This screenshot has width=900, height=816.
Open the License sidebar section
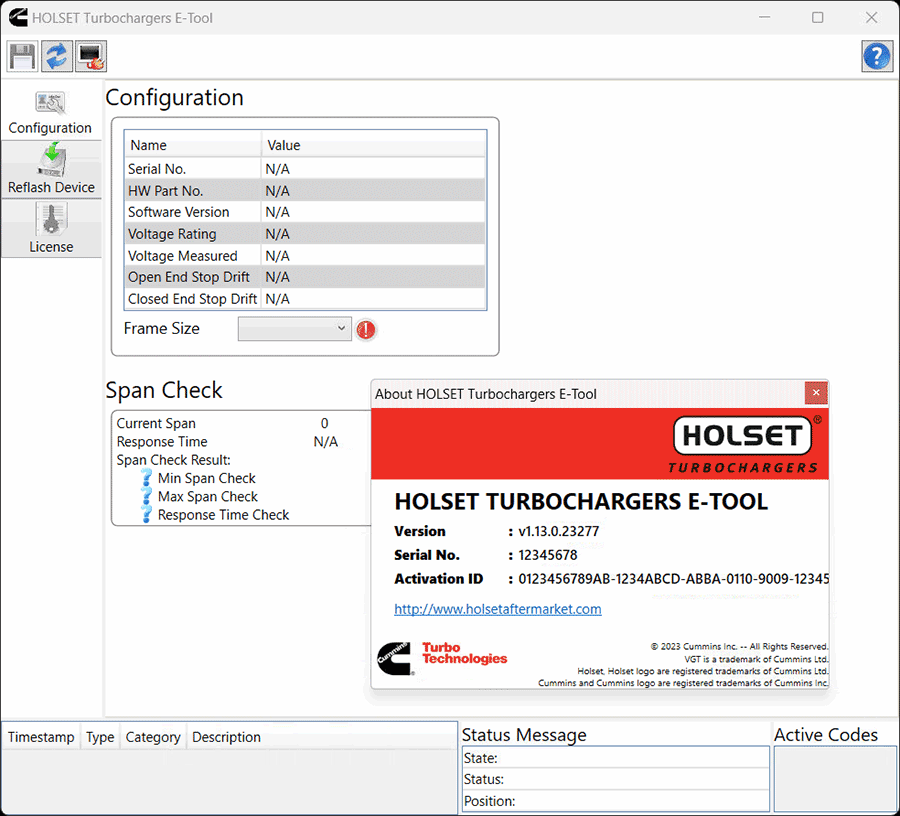click(51, 228)
